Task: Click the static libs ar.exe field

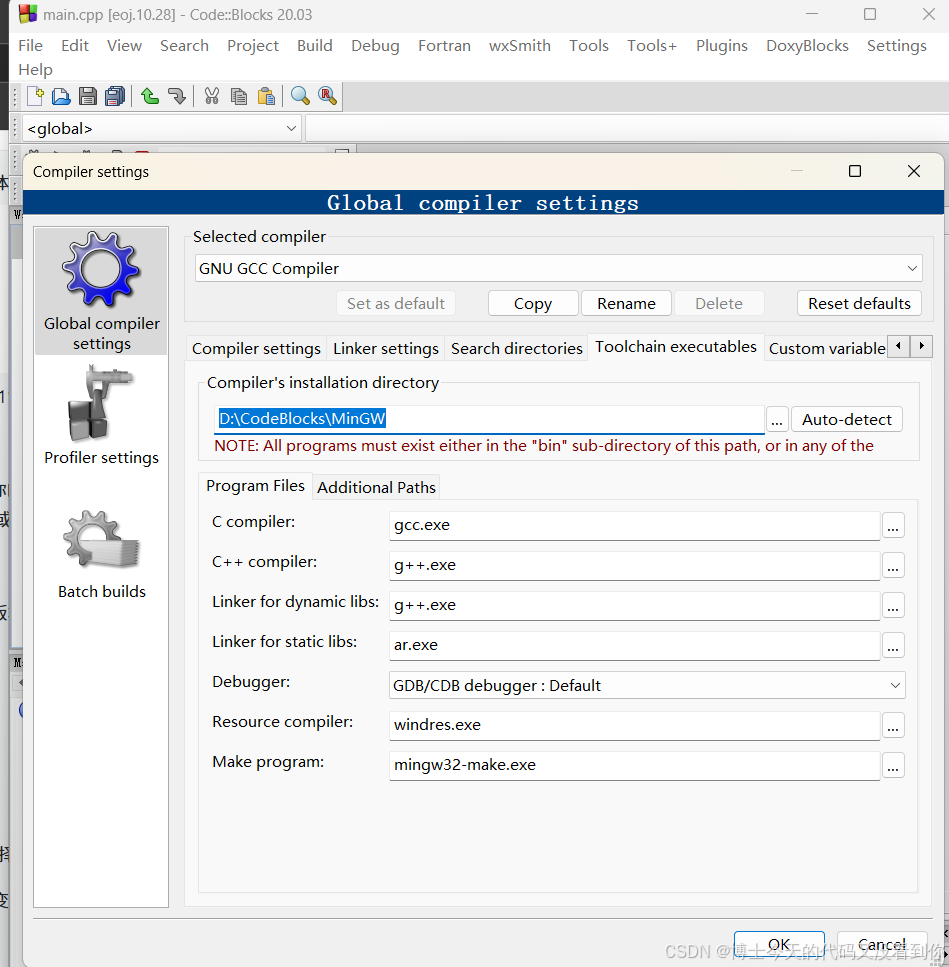Action: click(635, 645)
